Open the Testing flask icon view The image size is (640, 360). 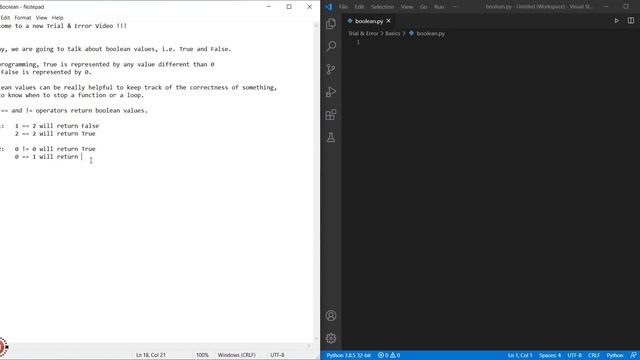(331, 138)
